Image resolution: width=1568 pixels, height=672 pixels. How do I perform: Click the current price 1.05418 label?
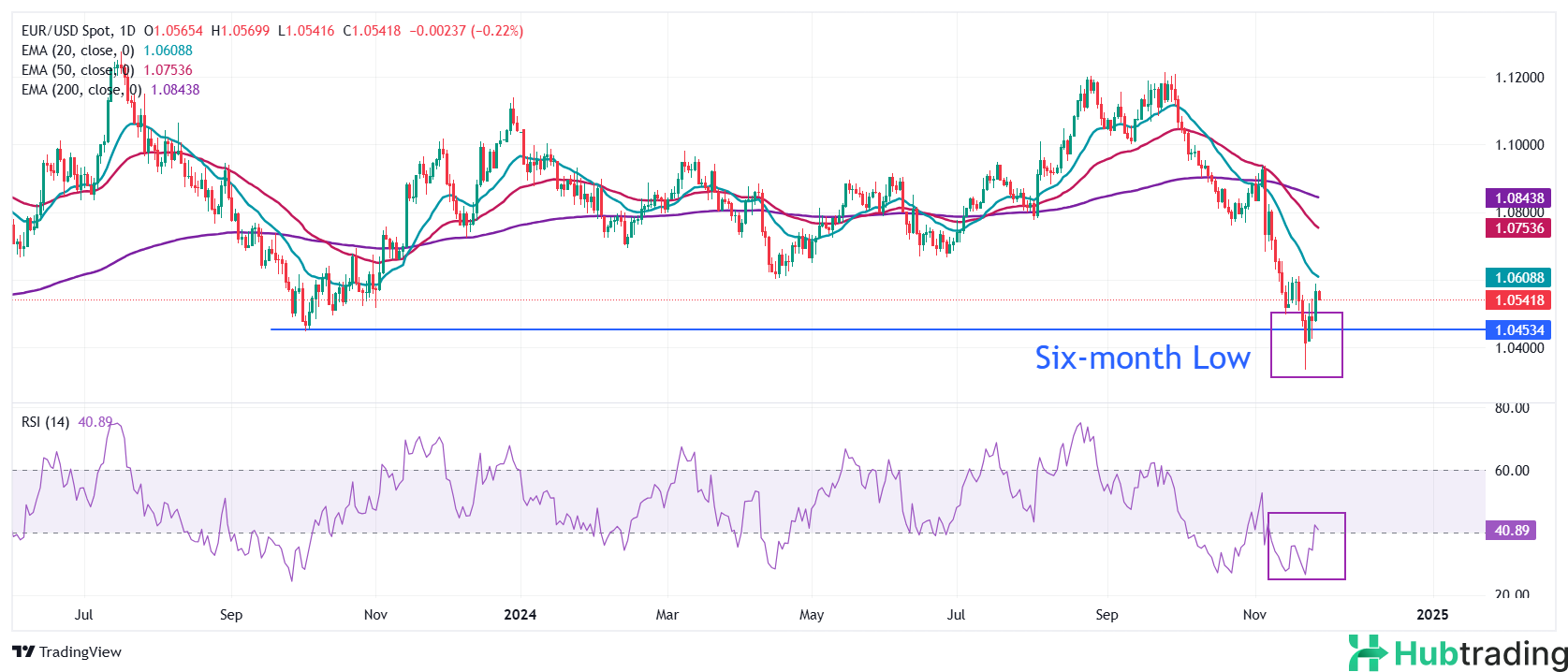[1518, 300]
